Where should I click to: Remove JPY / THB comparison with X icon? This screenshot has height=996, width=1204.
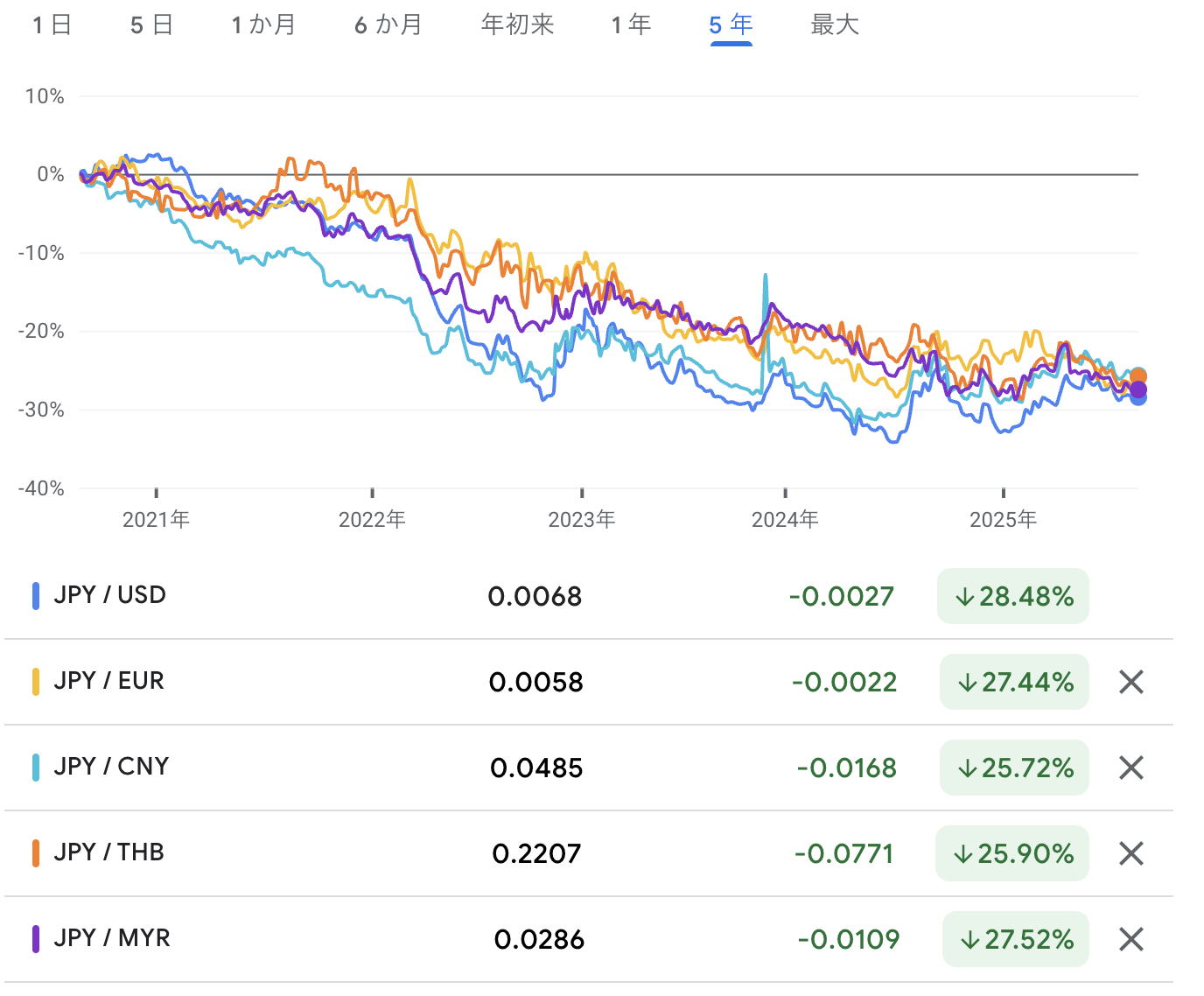pyautogui.click(x=1131, y=853)
